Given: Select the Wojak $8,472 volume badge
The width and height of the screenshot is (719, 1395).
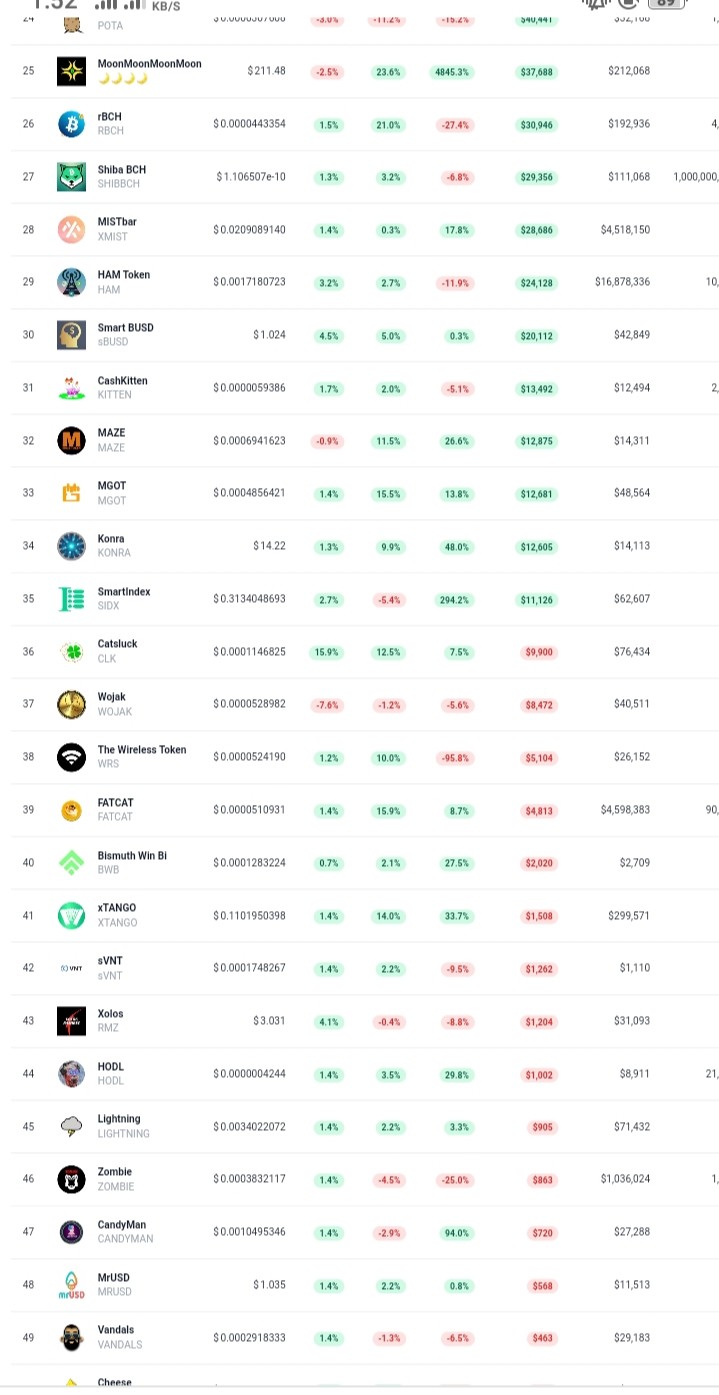Looking at the screenshot, I should (x=538, y=705).
